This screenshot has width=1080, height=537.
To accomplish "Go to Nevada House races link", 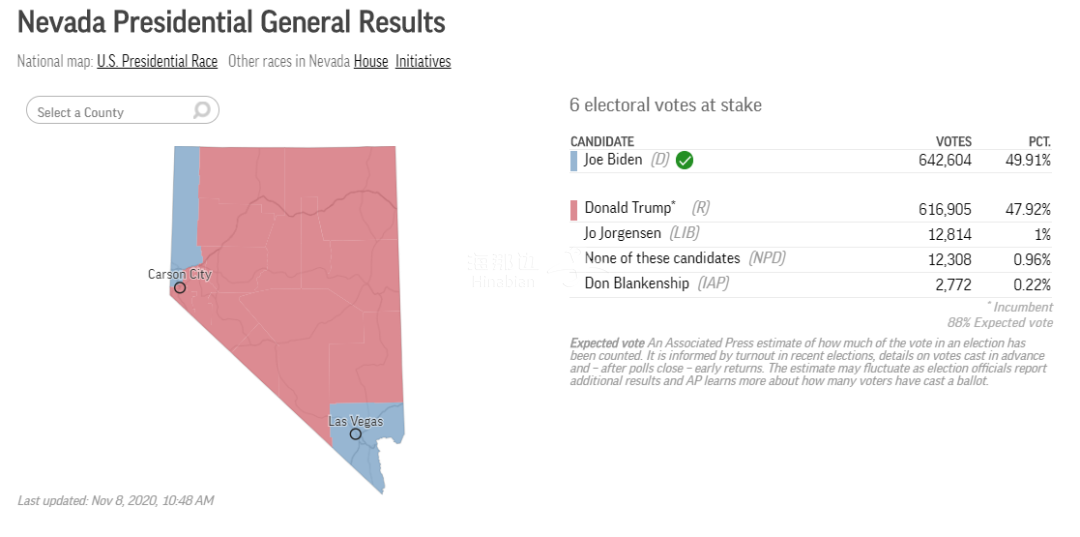I will pos(371,61).
